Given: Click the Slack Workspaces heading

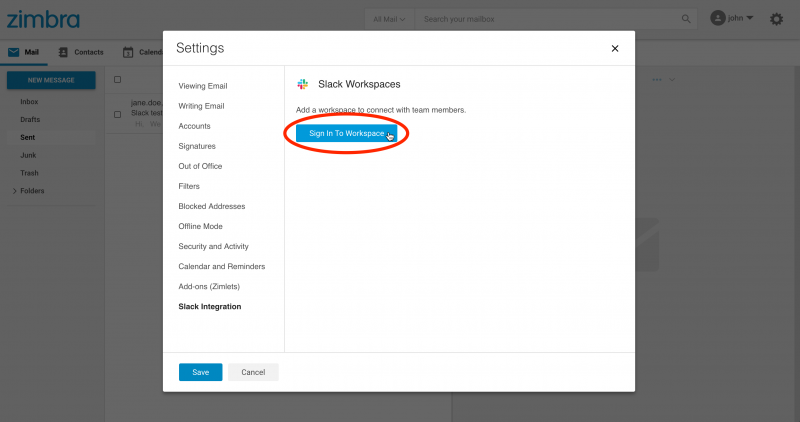Looking at the screenshot, I should pyautogui.click(x=359, y=84).
